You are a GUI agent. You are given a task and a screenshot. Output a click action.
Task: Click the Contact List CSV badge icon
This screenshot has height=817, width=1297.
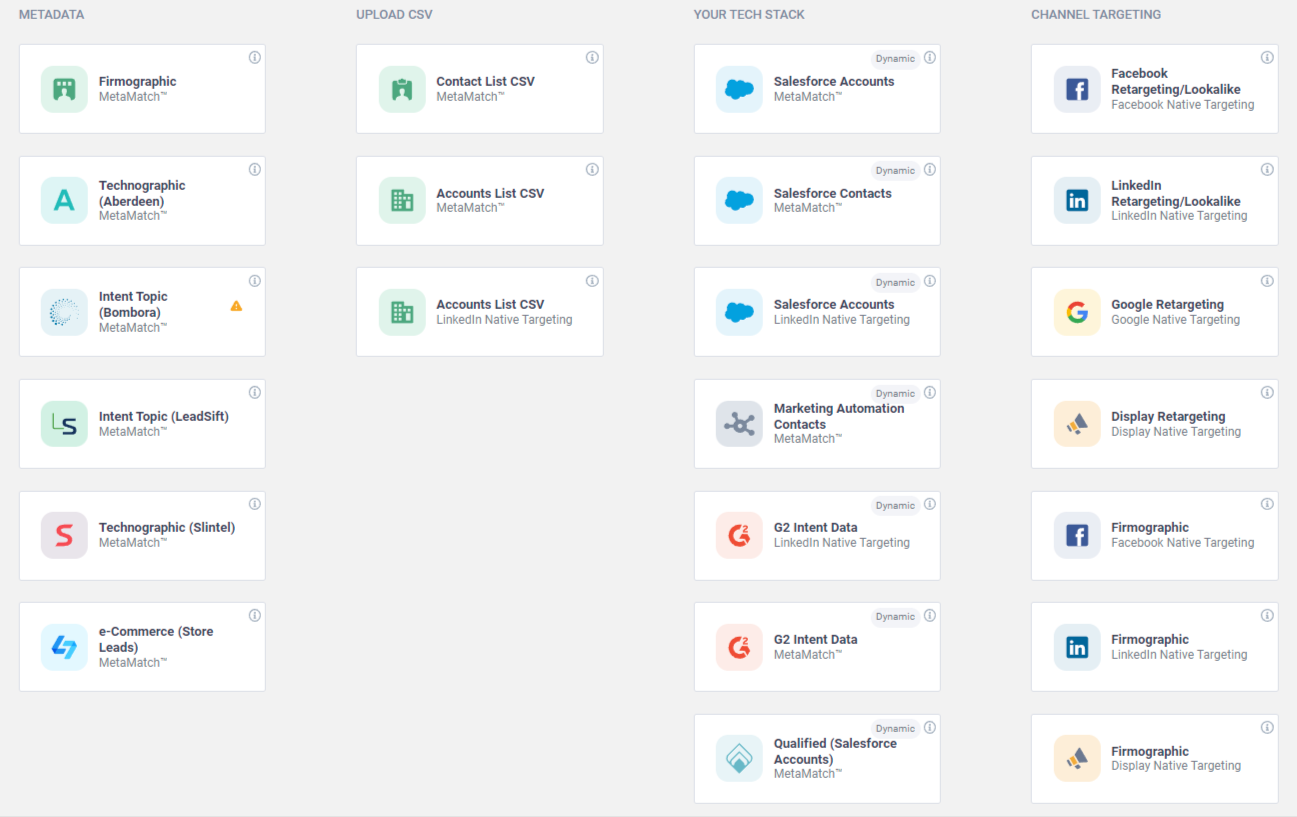coord(402,89)
